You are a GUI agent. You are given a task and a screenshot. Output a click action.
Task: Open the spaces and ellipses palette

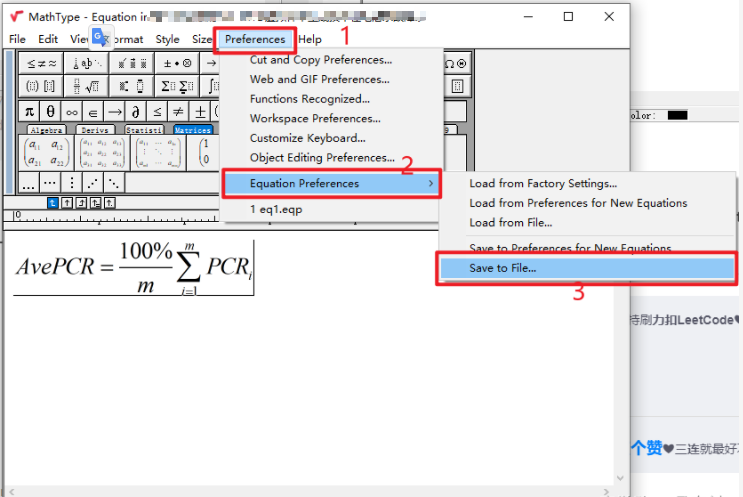click(x=87, y=63)
